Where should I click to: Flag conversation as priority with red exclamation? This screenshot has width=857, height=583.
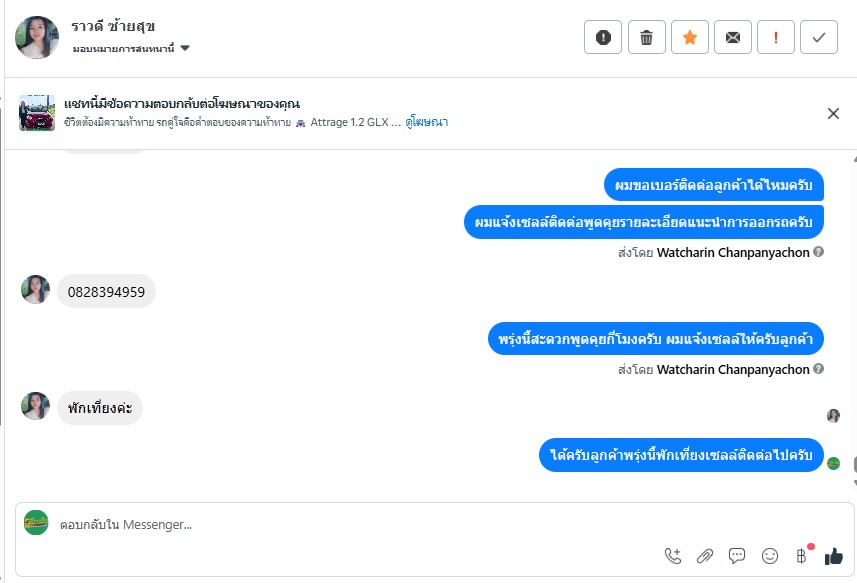point(776,38)
